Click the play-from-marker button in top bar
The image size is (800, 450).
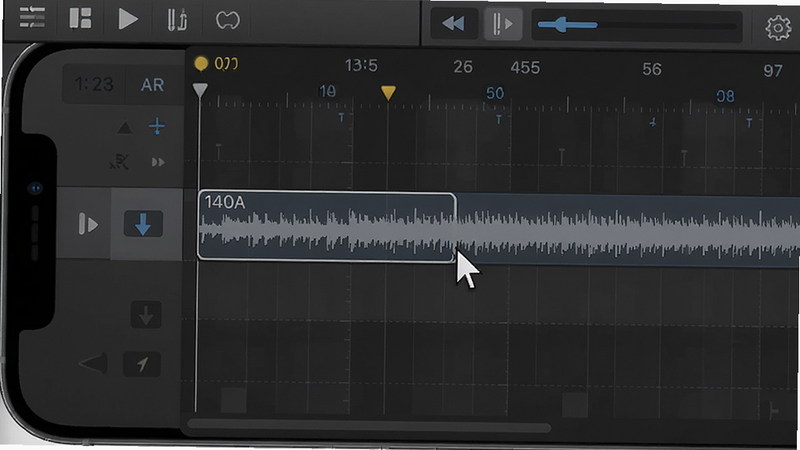(x=502, y=24)
